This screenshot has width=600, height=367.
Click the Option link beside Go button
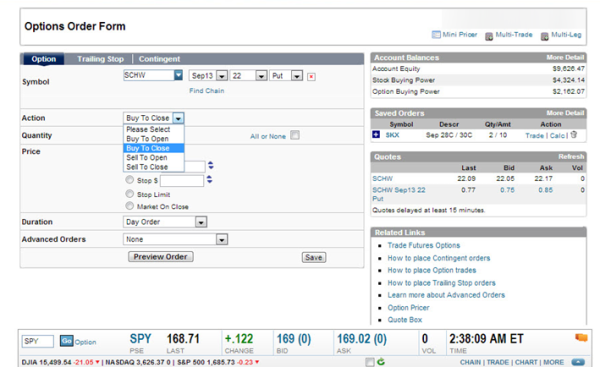coord(85,342)
